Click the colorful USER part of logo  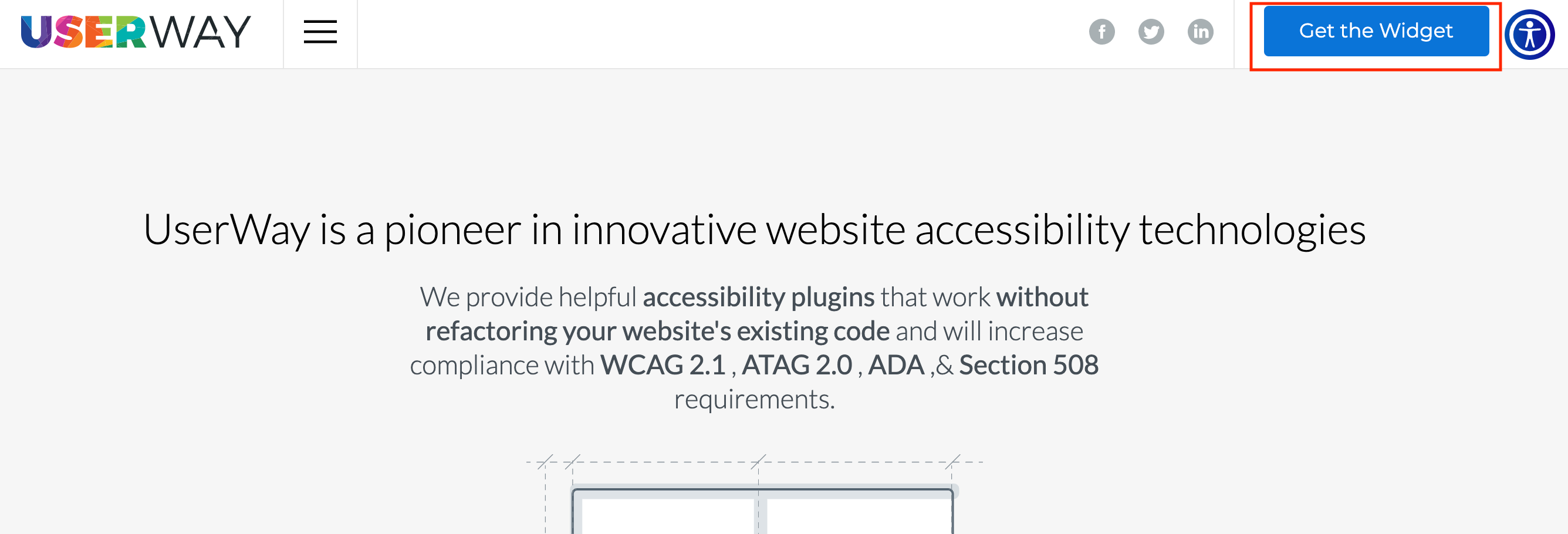tap(83, 32)
